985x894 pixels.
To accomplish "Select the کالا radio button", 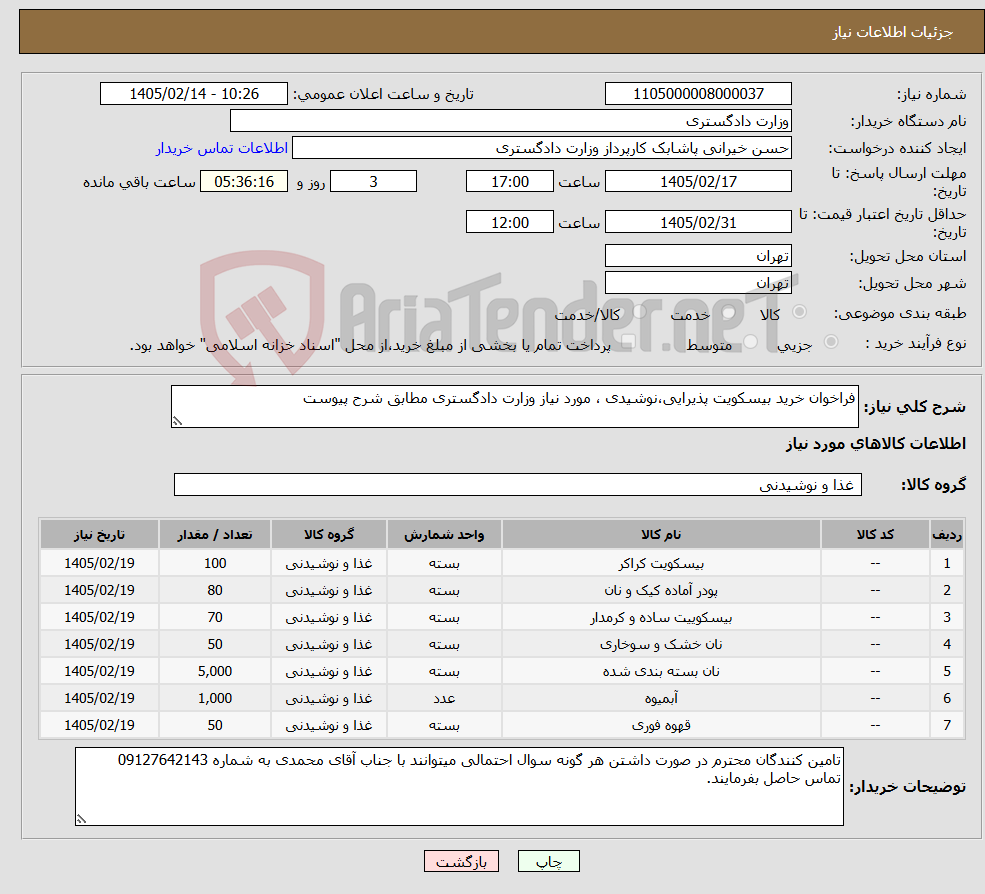I will pyautogui.click(x=800, y=312).
